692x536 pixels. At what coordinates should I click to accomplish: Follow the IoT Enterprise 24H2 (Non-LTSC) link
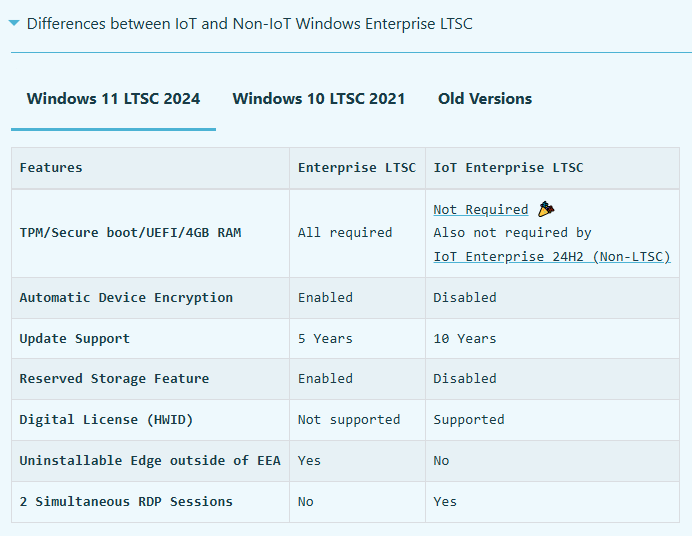coord(551,257)
